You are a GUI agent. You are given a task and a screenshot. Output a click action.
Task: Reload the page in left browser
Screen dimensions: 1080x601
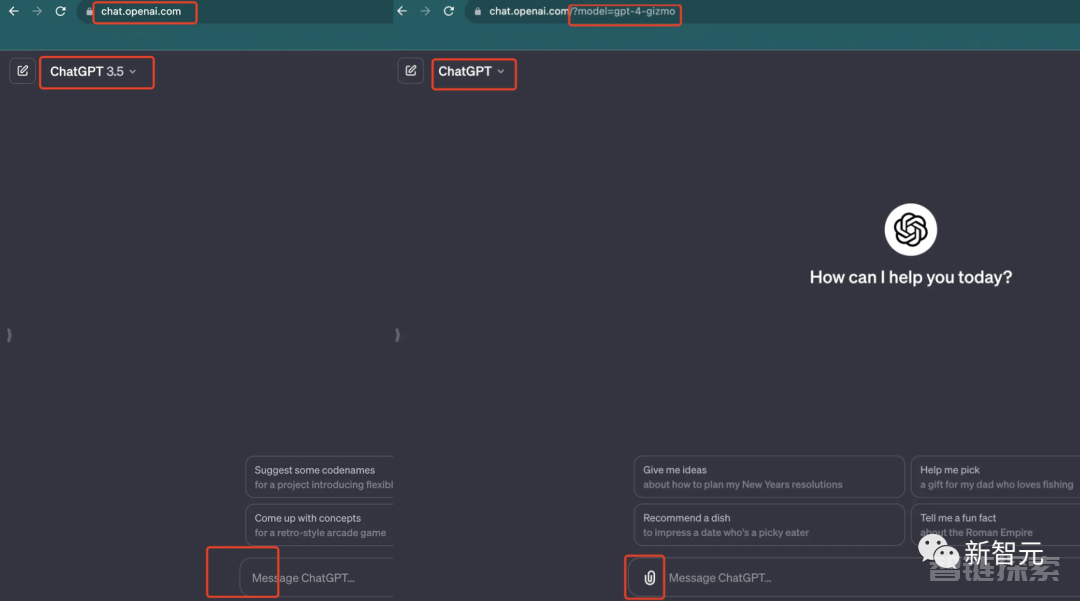pos(61,11)
